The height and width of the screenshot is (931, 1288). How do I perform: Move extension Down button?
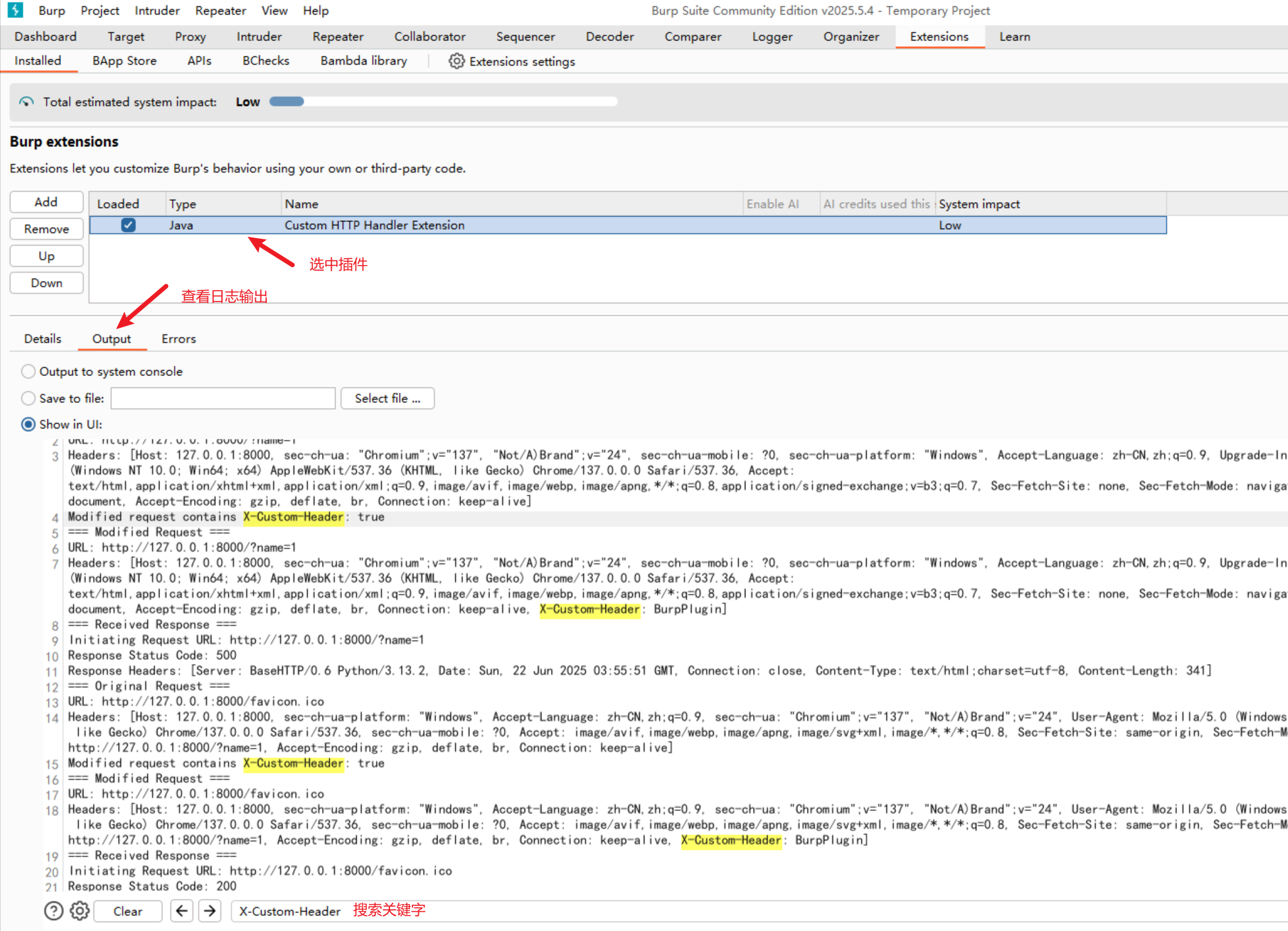pos(46,283)
